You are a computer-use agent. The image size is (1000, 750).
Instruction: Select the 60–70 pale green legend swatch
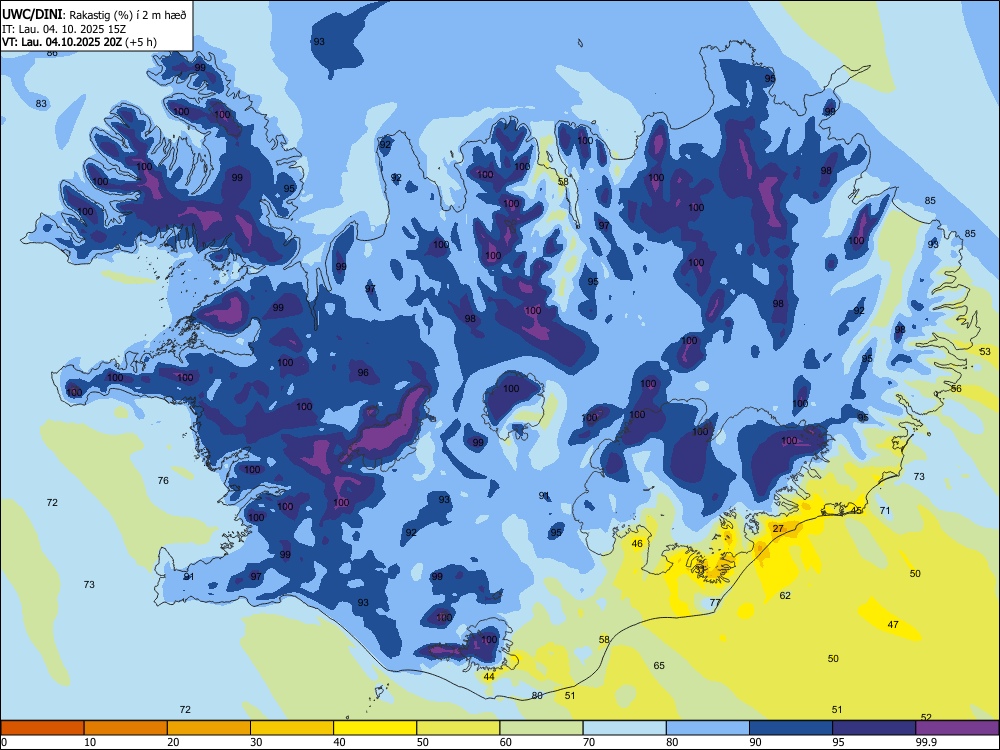pyautogui.click(x=541, y=728)
